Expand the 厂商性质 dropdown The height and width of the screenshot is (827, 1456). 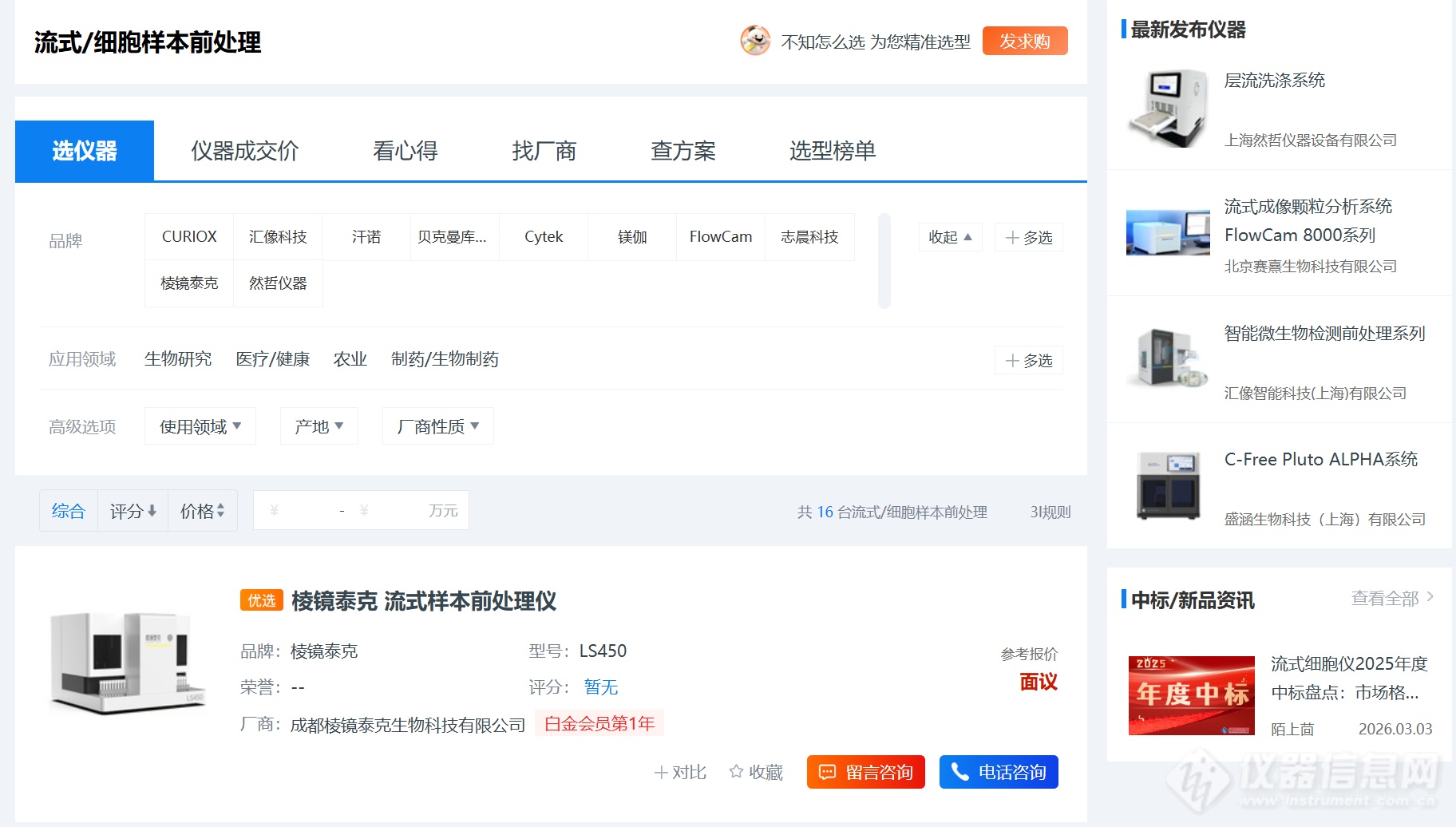[438, 426]
